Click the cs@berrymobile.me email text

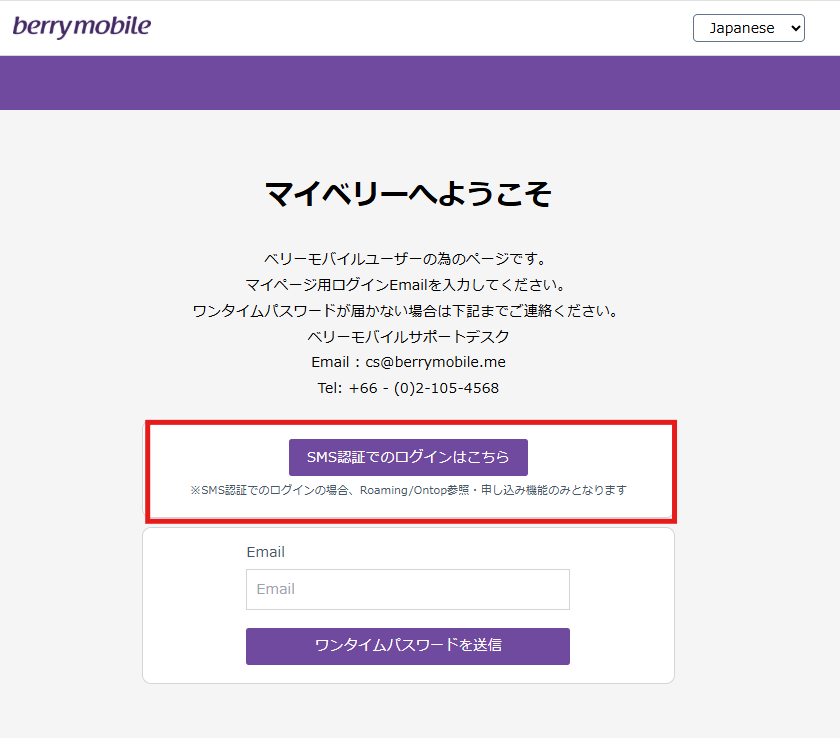[x=435, y=362]
